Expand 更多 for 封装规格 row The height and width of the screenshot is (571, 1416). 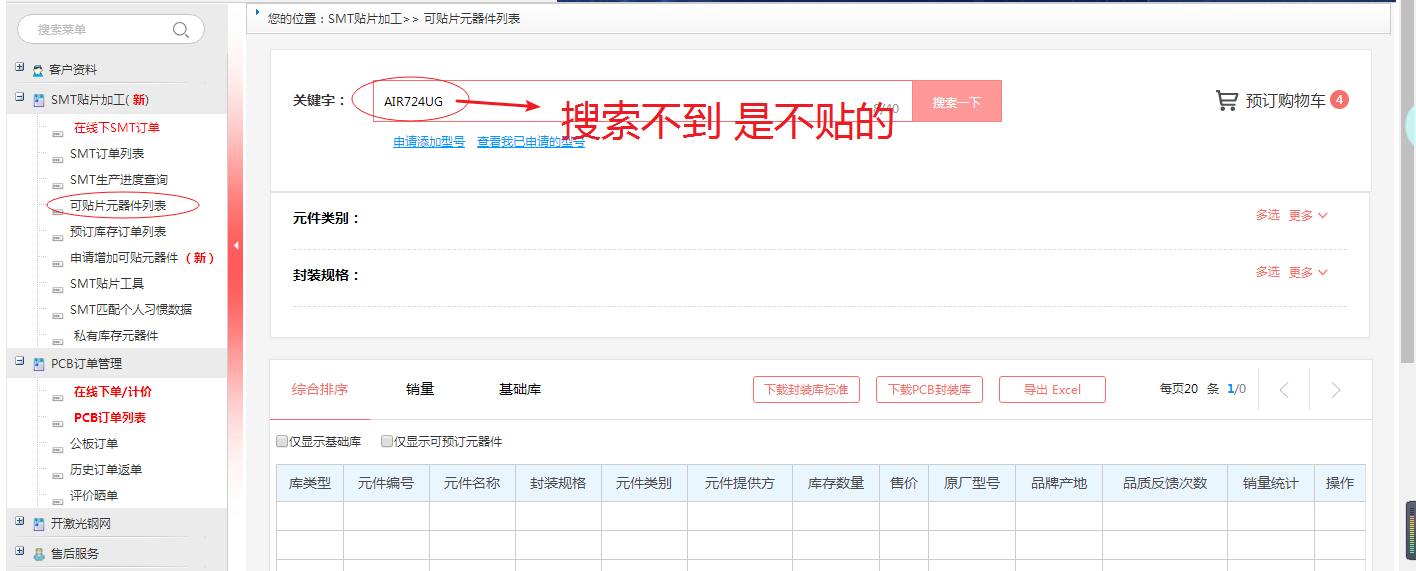click(x=1307, y=272)
